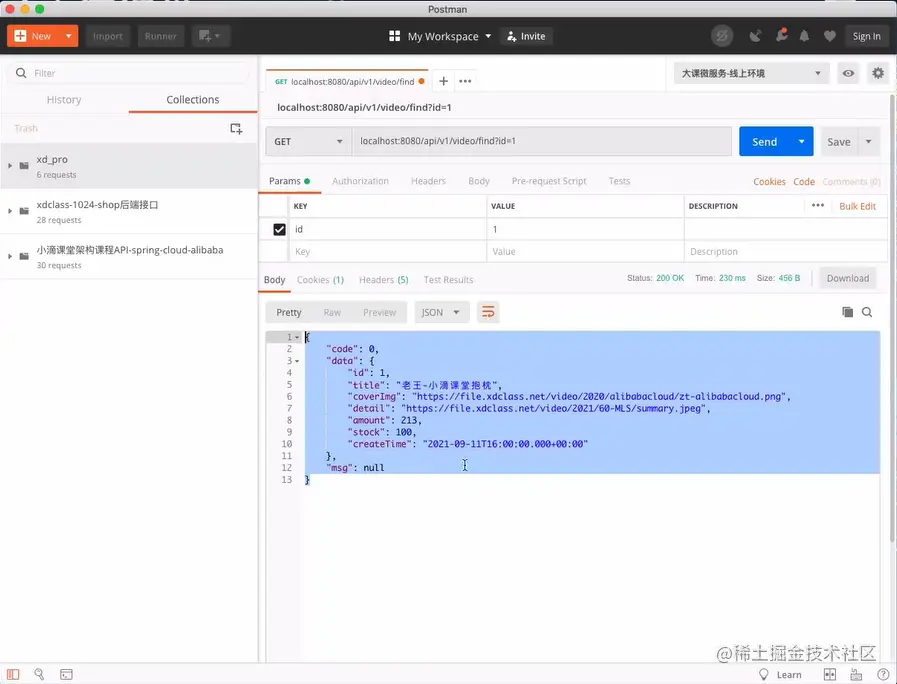
Task: Switch to the History tab
Action: 64,100
